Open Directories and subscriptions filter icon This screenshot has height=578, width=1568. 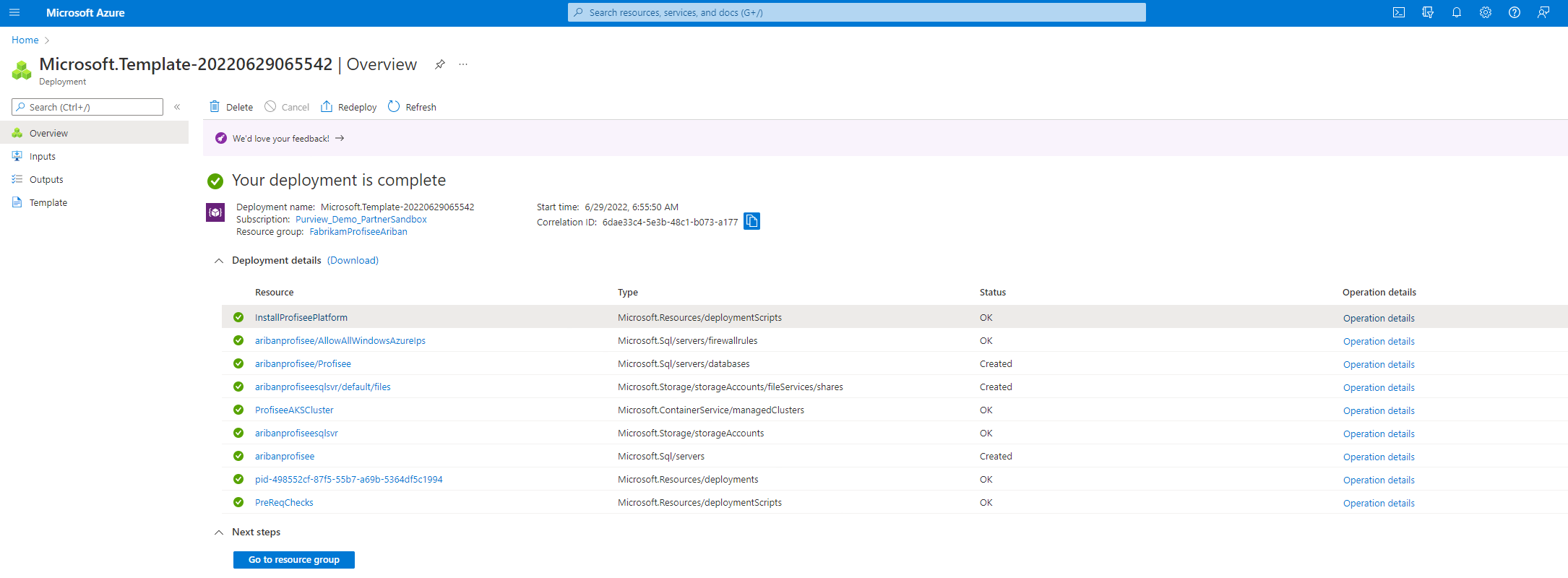[1428, 12]
